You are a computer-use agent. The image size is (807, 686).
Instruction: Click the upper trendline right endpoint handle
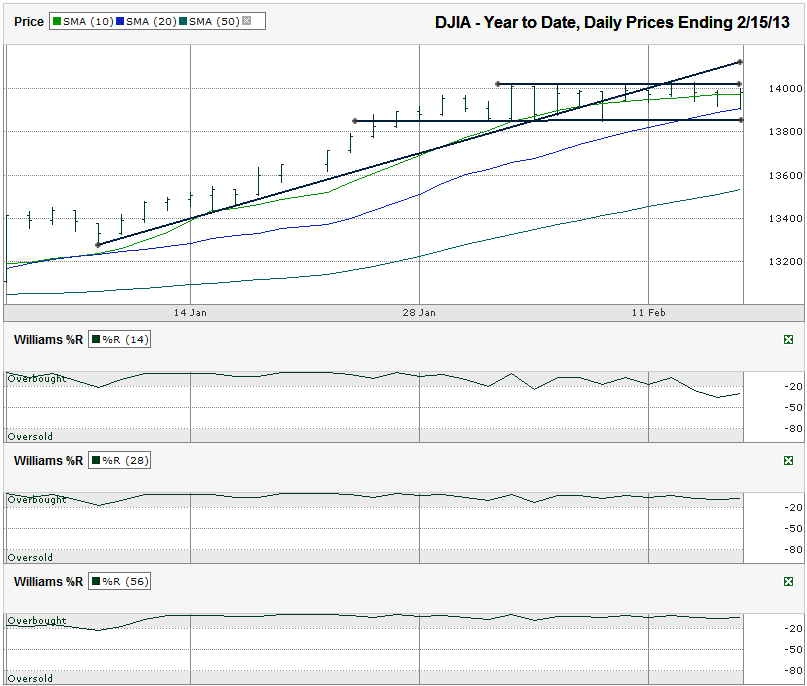740,62
